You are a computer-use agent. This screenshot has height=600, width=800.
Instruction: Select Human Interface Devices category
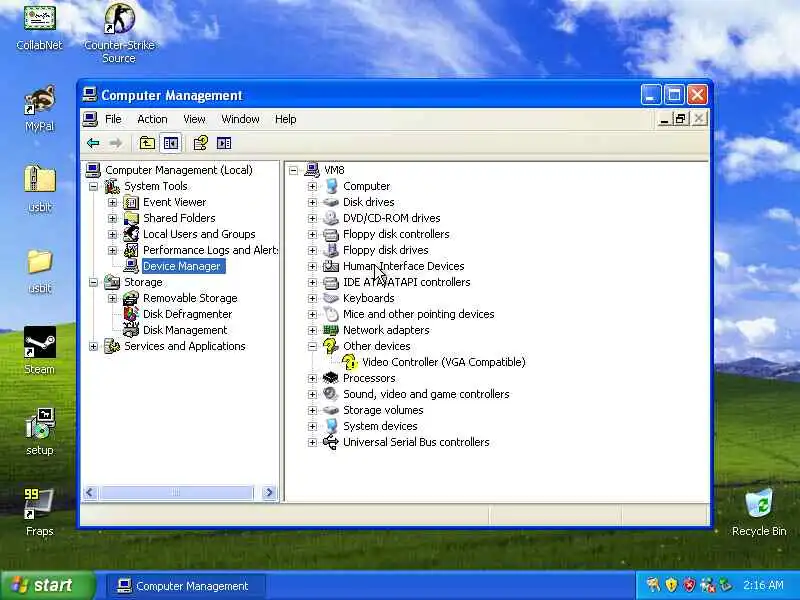pos(404,266)
